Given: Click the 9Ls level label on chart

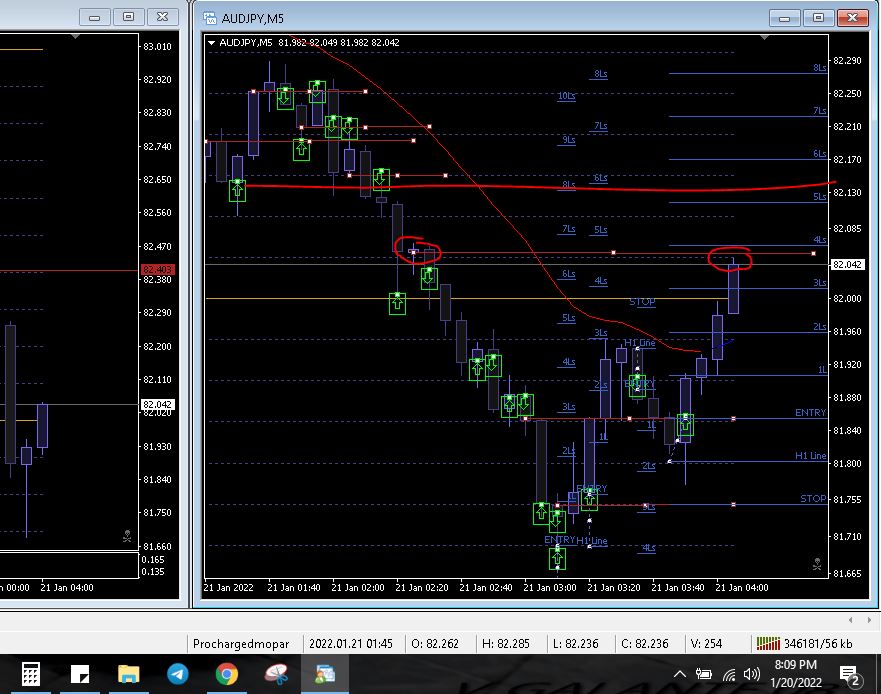Looking at the screenshot, I should click(569, 140).
